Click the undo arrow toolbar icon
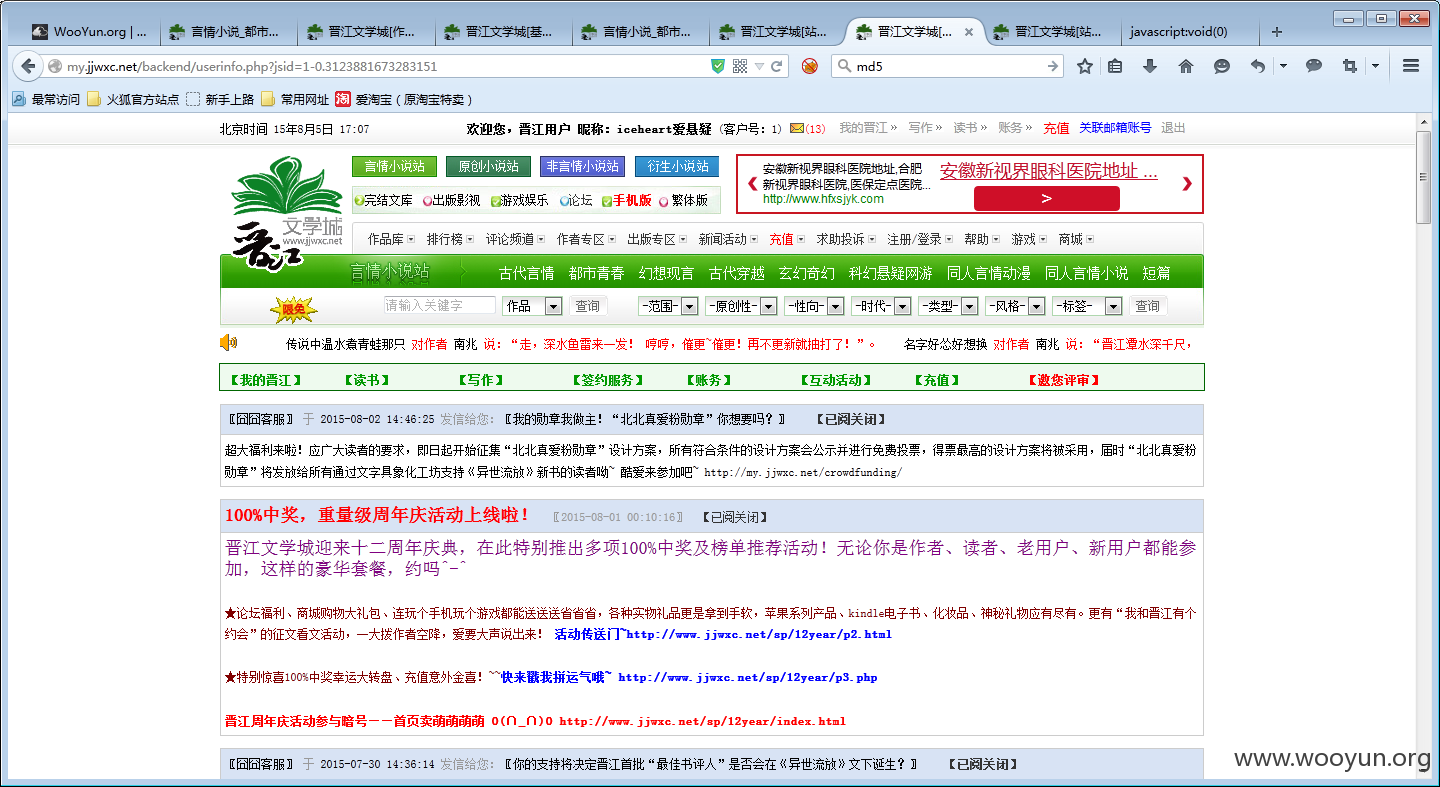Screen dimensions: 1440x787 [x=1258, y=66]
